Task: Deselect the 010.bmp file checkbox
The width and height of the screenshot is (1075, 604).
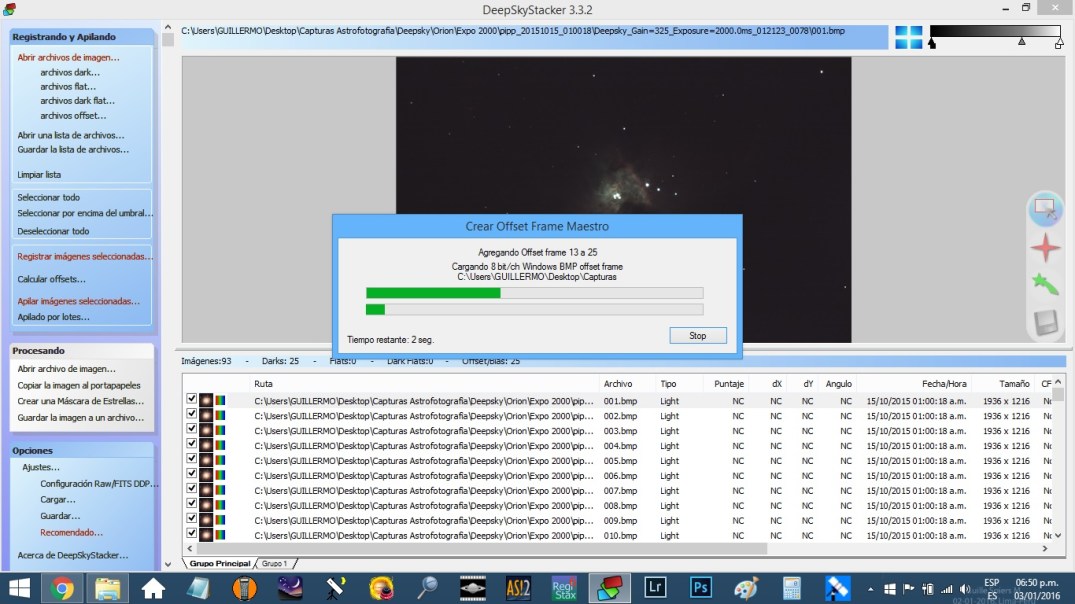Action: [191, 535]
